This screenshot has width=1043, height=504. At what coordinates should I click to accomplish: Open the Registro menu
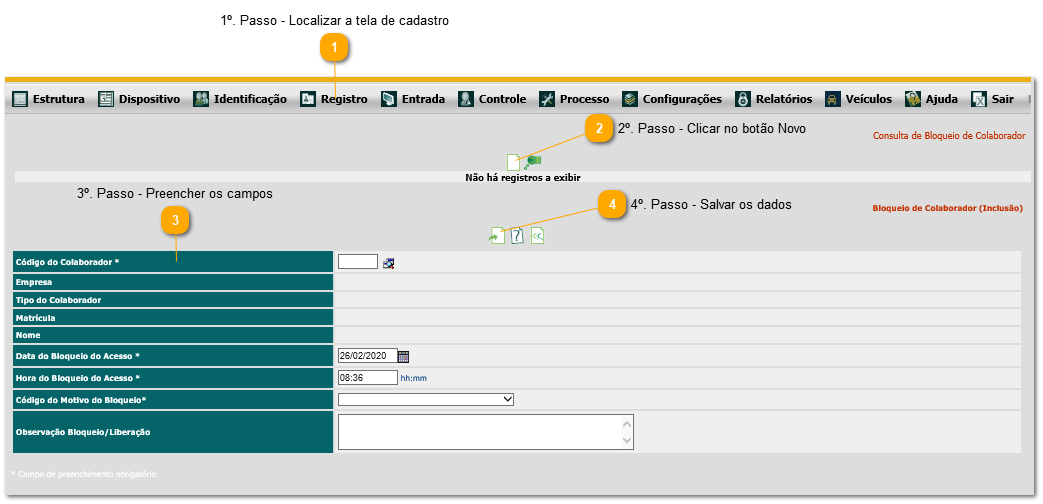coord(334,99)
